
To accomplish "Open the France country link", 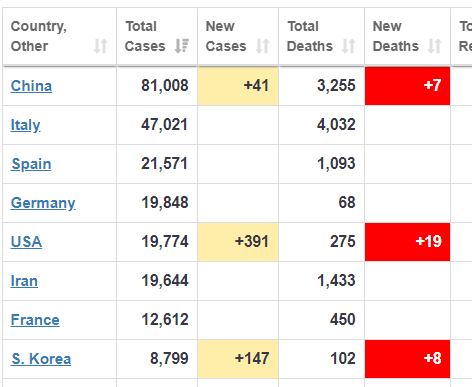I will pyautogui.click(x=35, y=320).
